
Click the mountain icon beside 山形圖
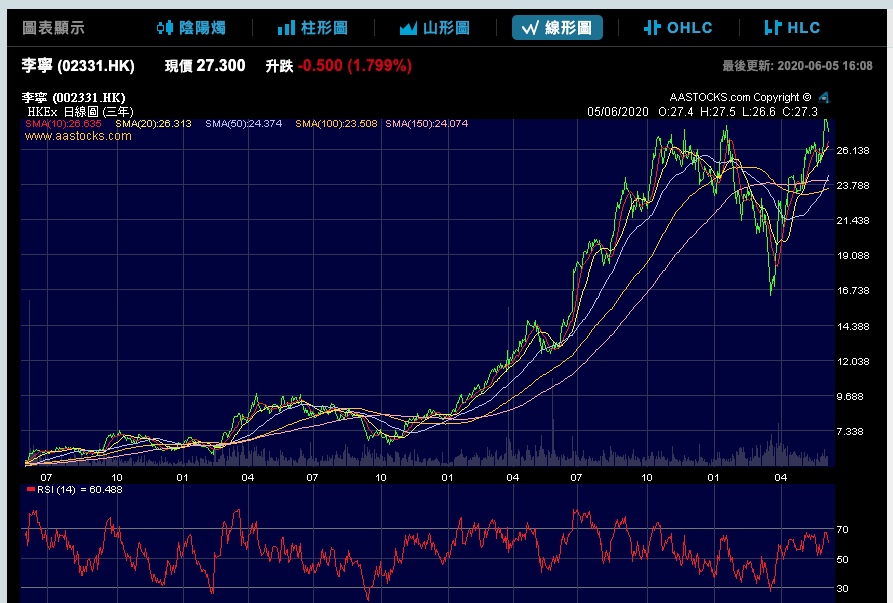point(408,28)
